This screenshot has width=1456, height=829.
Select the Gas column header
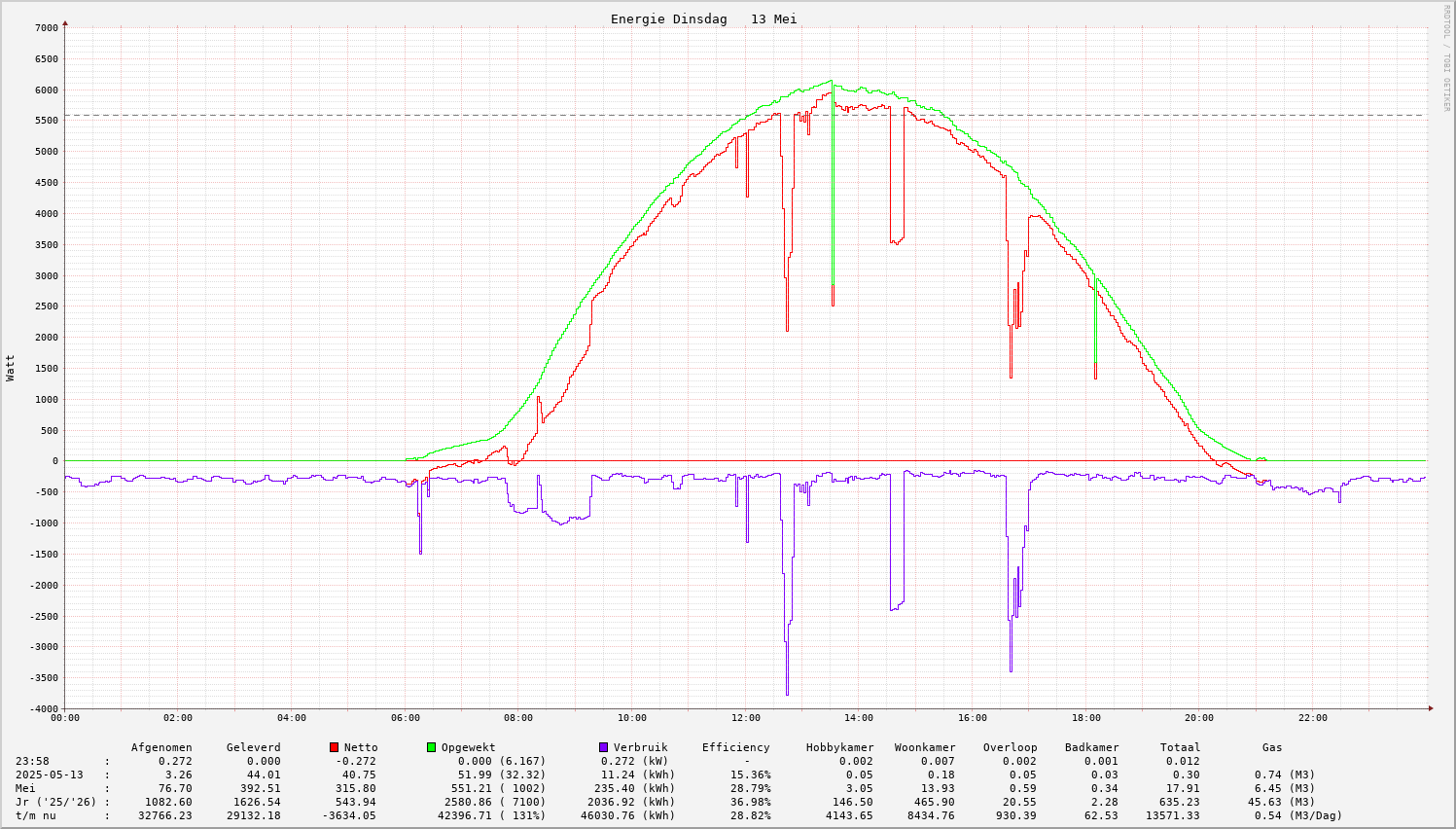click(1272, 747)
